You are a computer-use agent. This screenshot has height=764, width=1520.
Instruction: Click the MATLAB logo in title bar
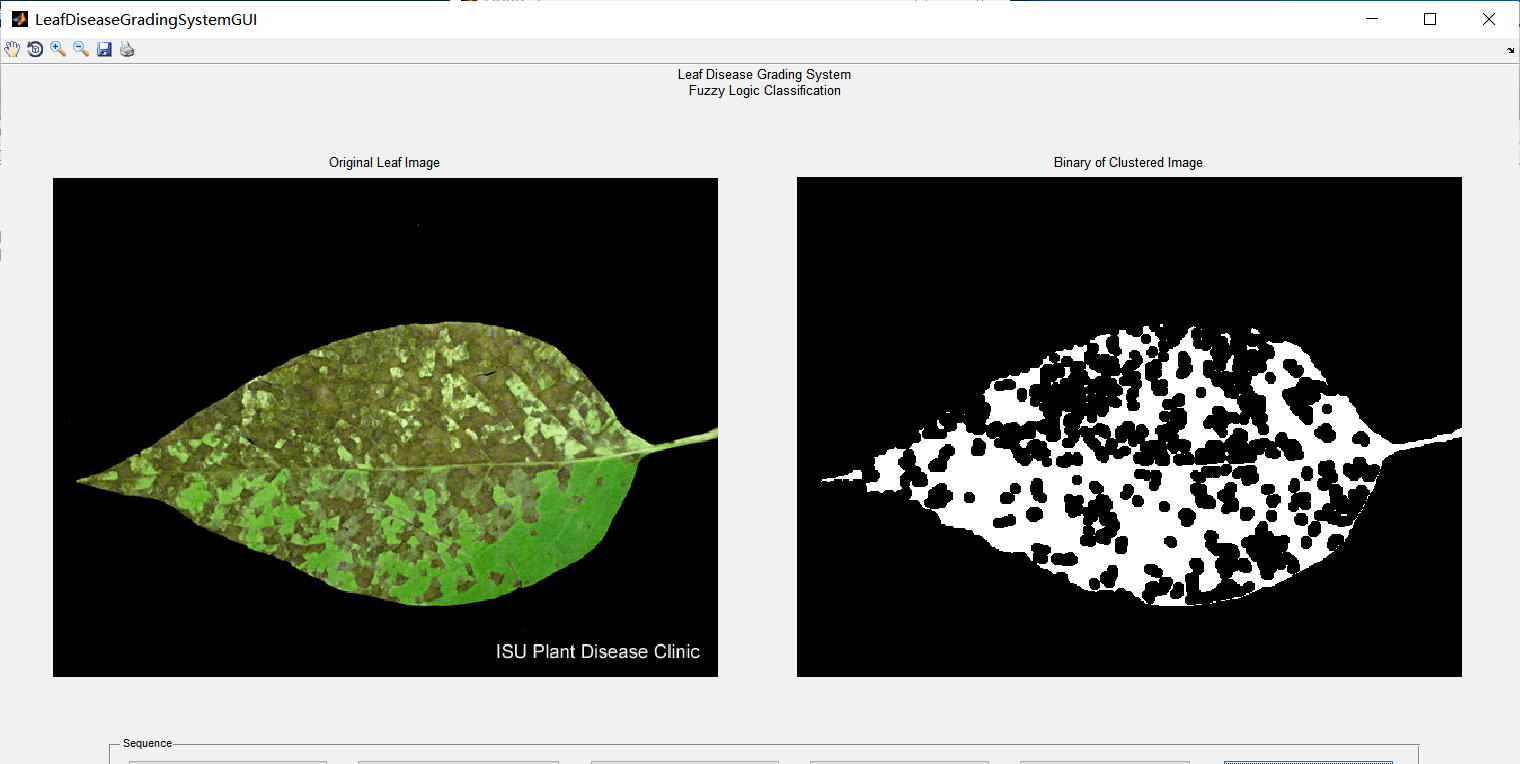pos(19,19)
